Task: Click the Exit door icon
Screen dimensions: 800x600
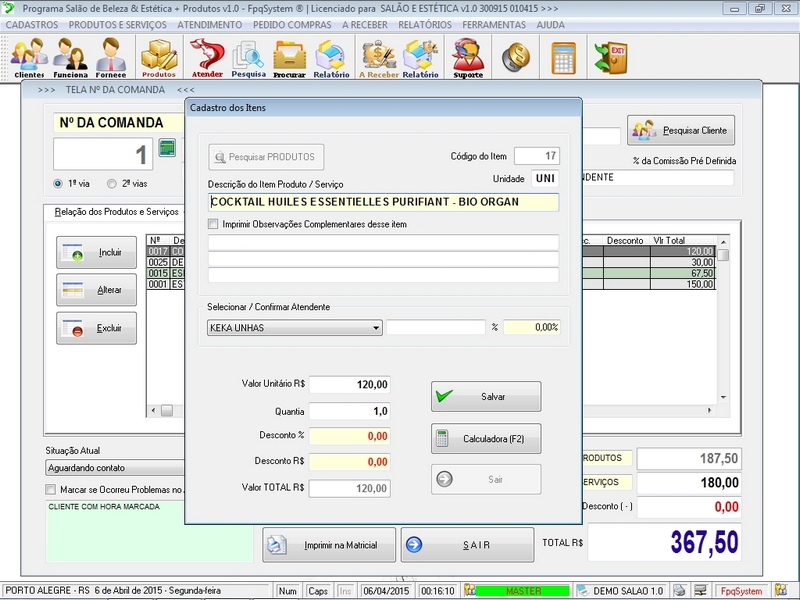Action: [609, 57]
